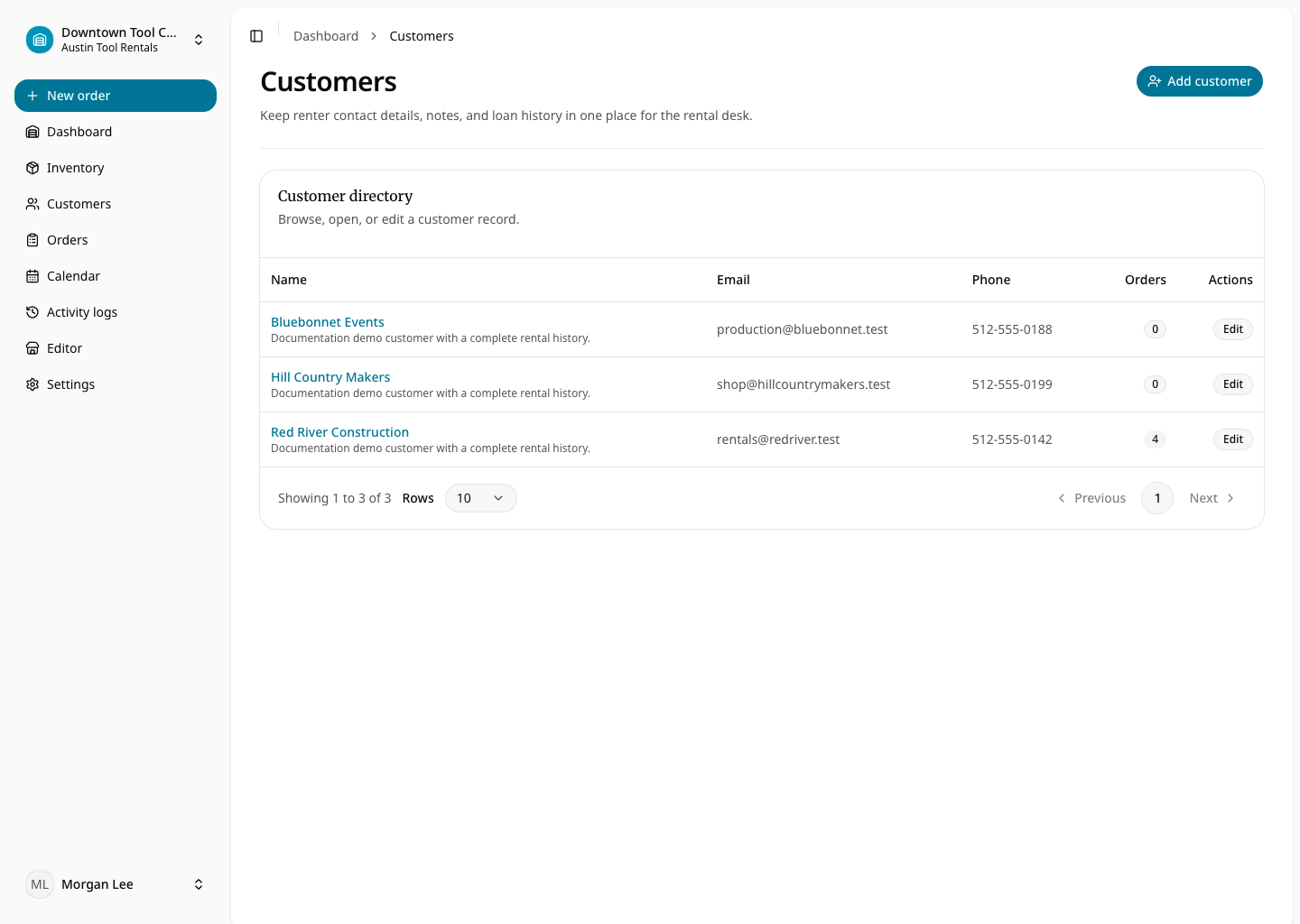Open Settings from the sidebar
This screenshot has width=1300, height=924.
[x=116, y=384]
